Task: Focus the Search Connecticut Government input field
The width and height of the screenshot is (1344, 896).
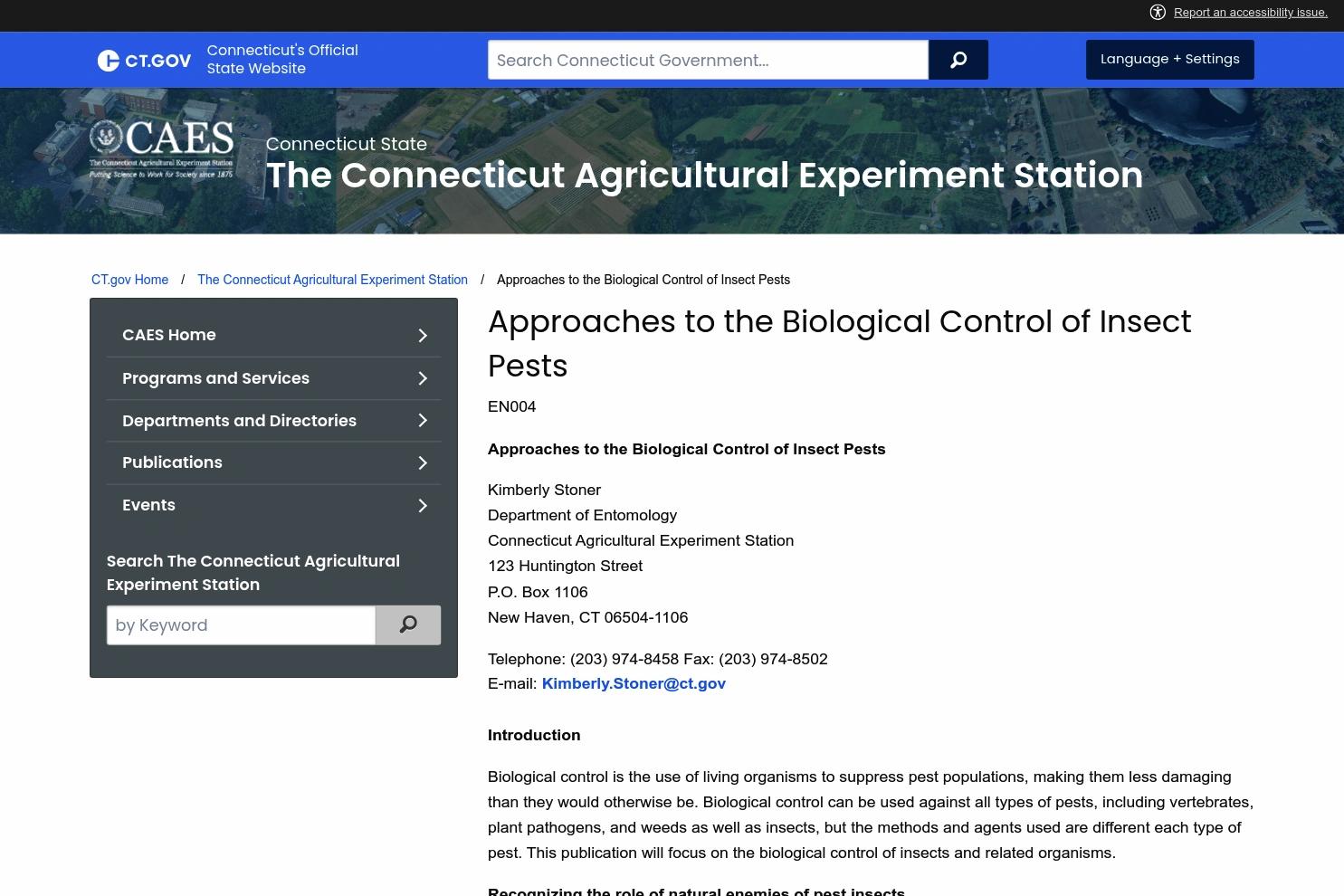Action: pyautogui.click(x=708, y=60)
